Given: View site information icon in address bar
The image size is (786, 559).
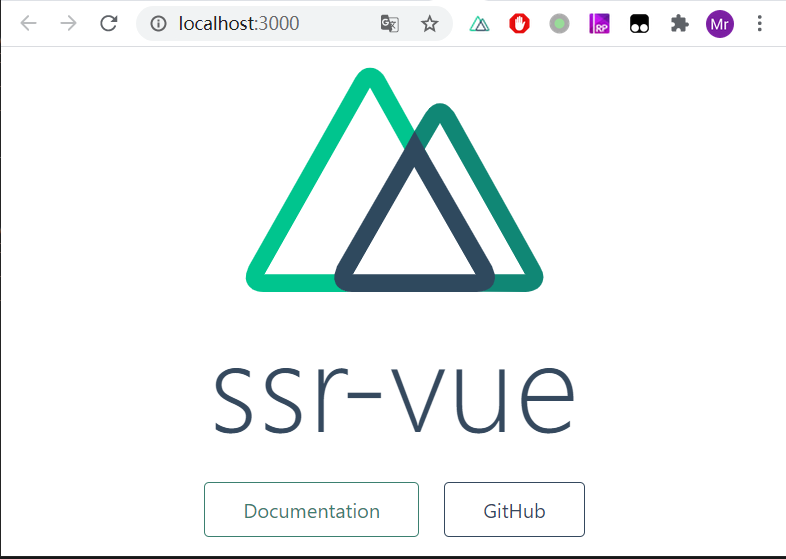Looking at the screenshot, I should (158, 24).
